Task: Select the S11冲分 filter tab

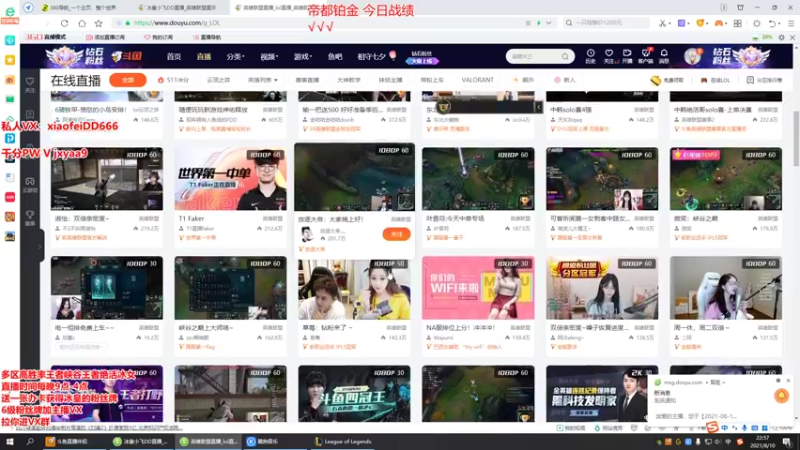Action: [x=173, y=80]
